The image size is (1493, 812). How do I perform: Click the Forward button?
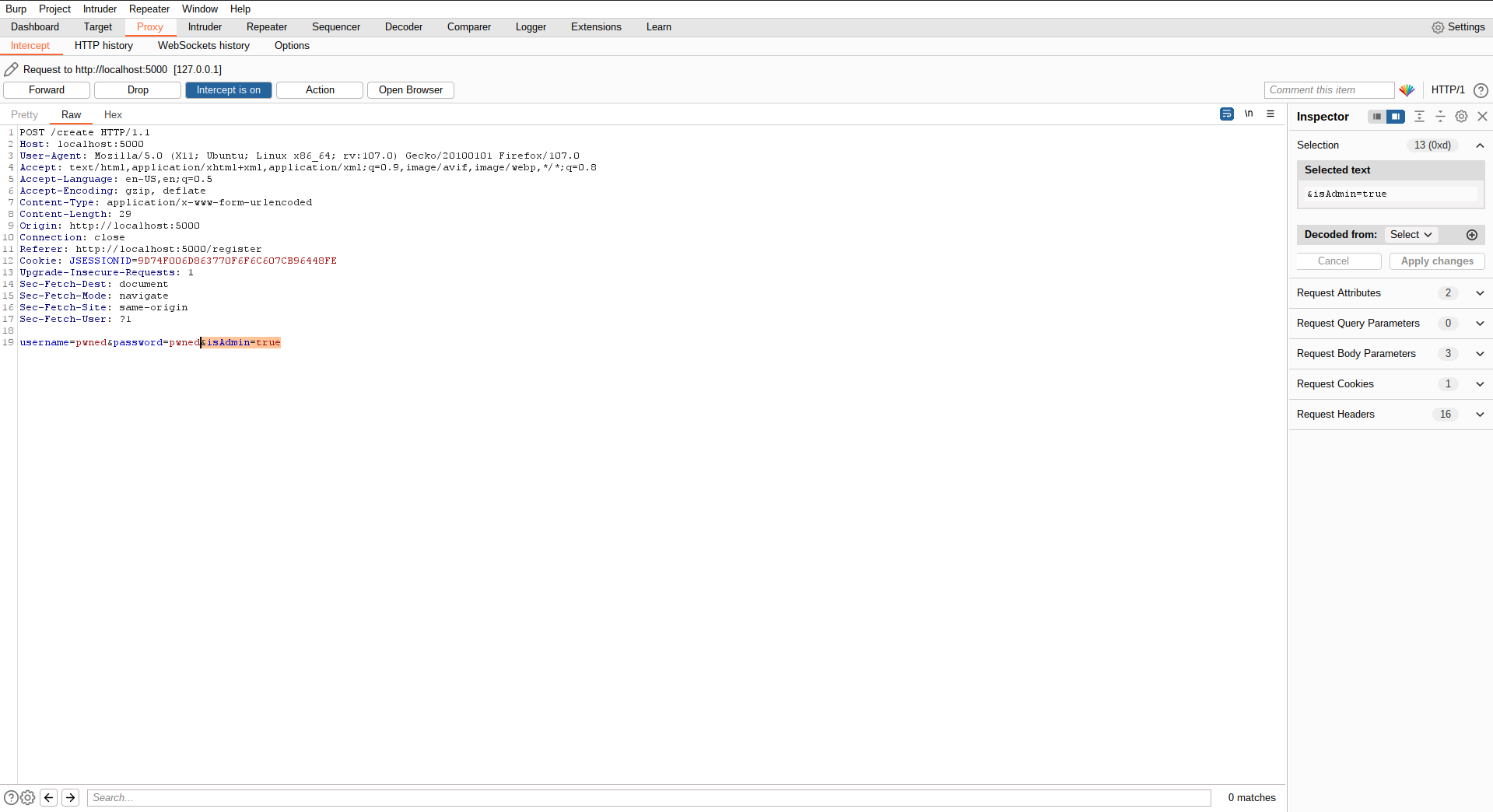pyautogui.click(x=47, y=90)
